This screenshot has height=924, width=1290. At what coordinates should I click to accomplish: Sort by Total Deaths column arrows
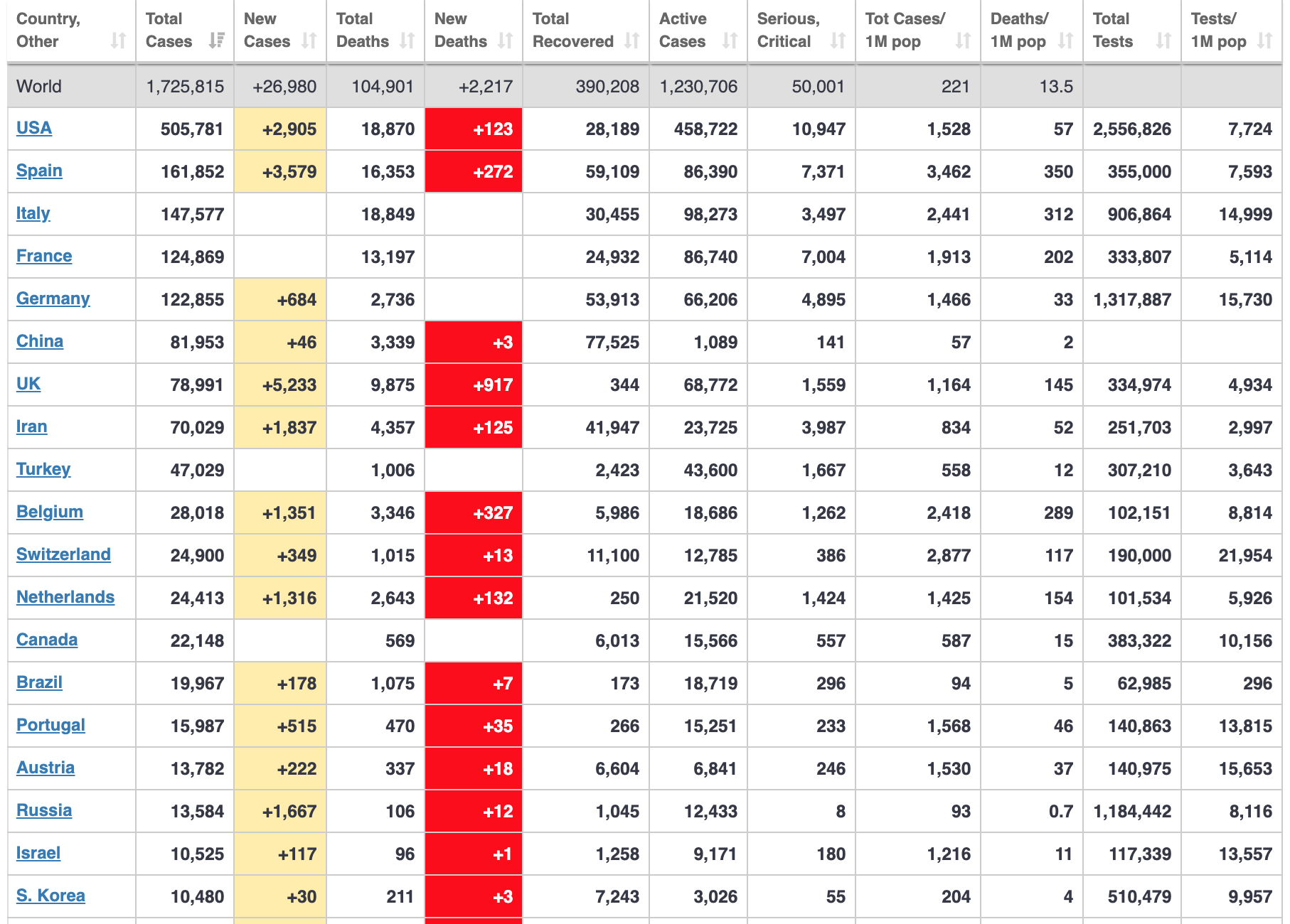(407, 41)
